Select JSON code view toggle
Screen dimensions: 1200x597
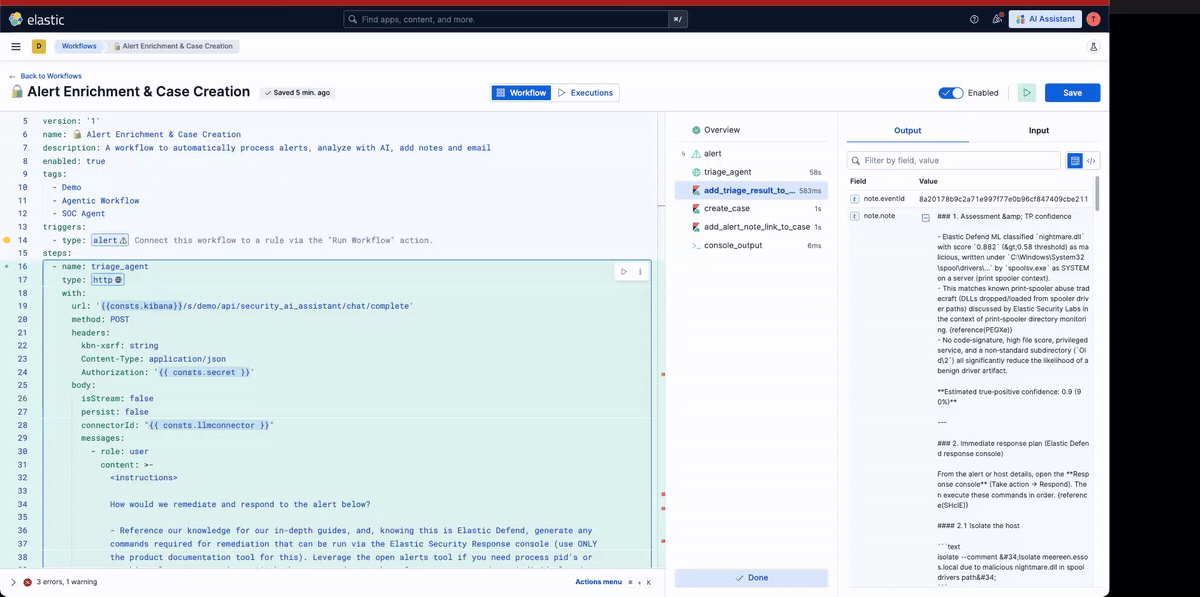(x=1091, y=160)
